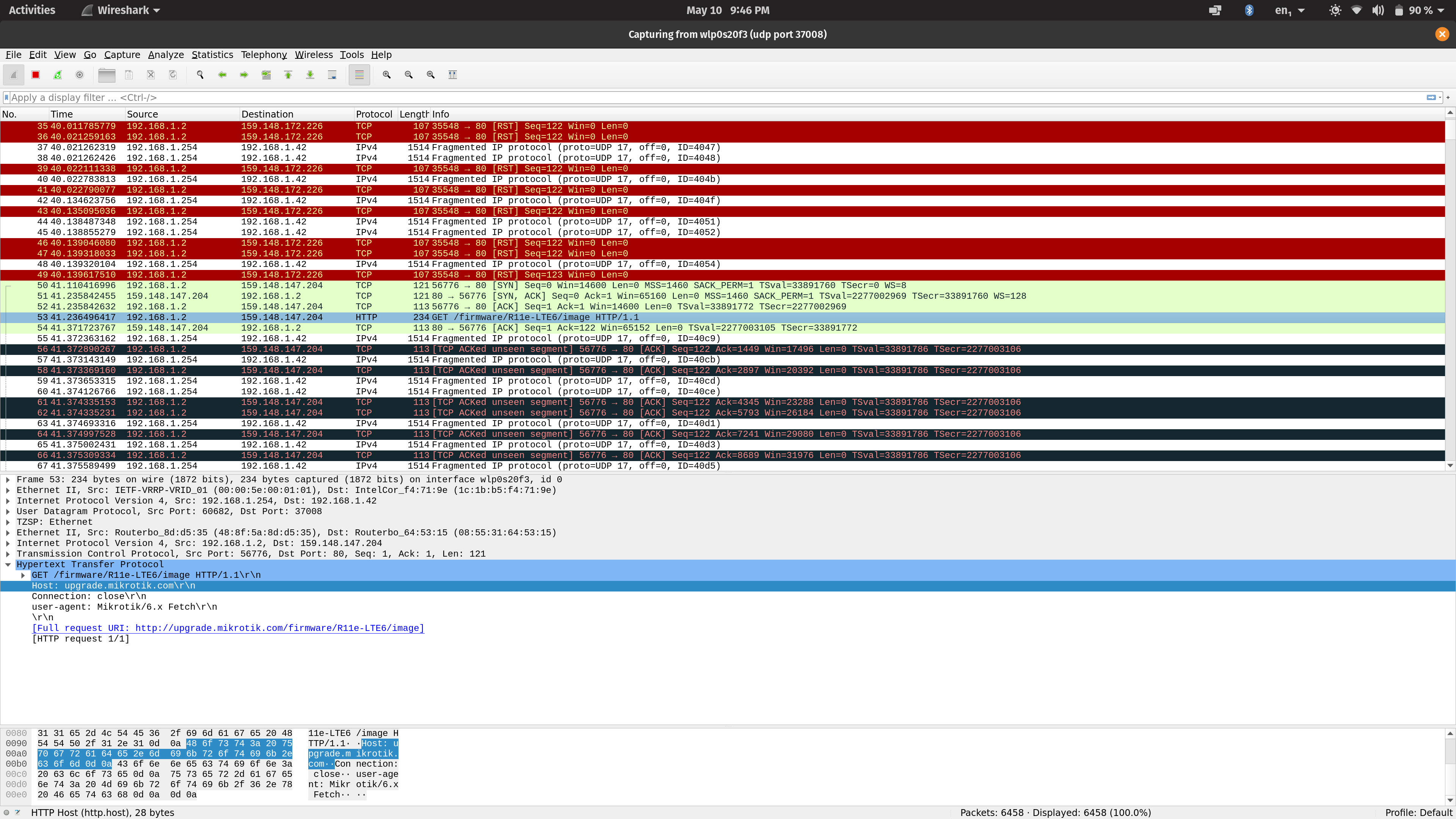Viewport: 1456px width, 819px height.
Task: Open the Statistics menu
Action: coord(212,55)
